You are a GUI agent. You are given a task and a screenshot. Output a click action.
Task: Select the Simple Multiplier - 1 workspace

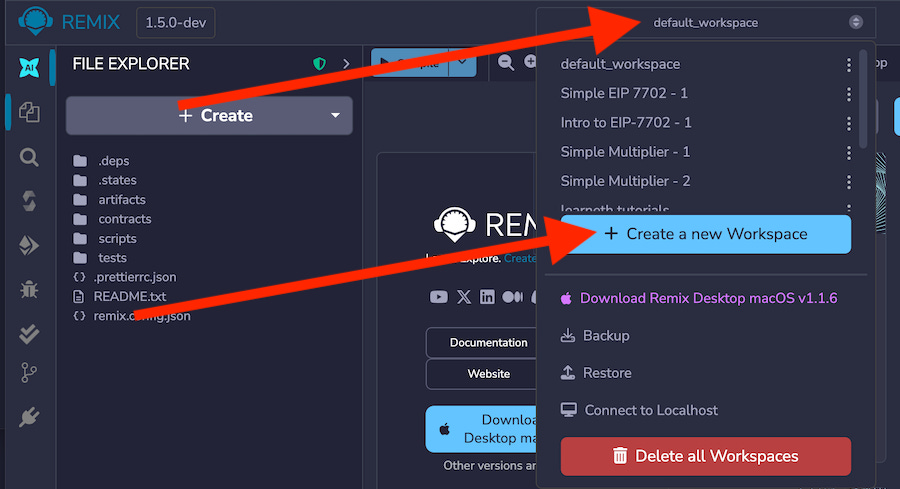[625, 152]
